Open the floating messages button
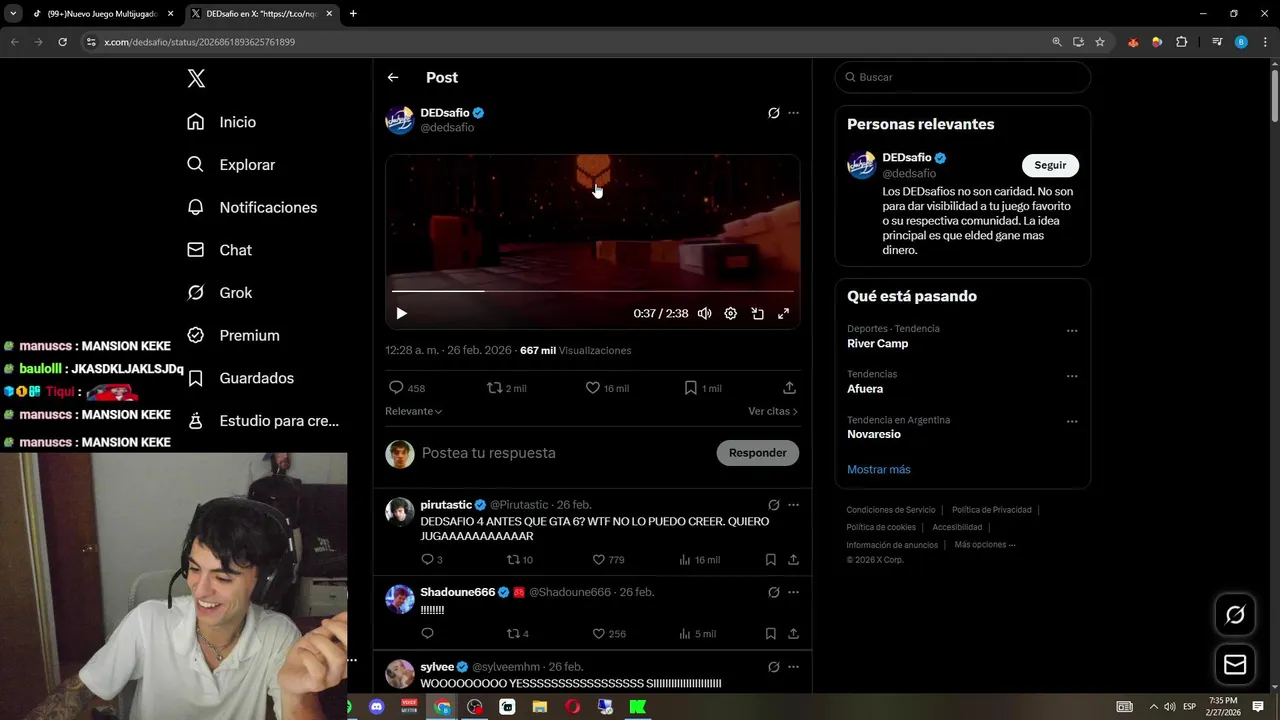 1235,665
